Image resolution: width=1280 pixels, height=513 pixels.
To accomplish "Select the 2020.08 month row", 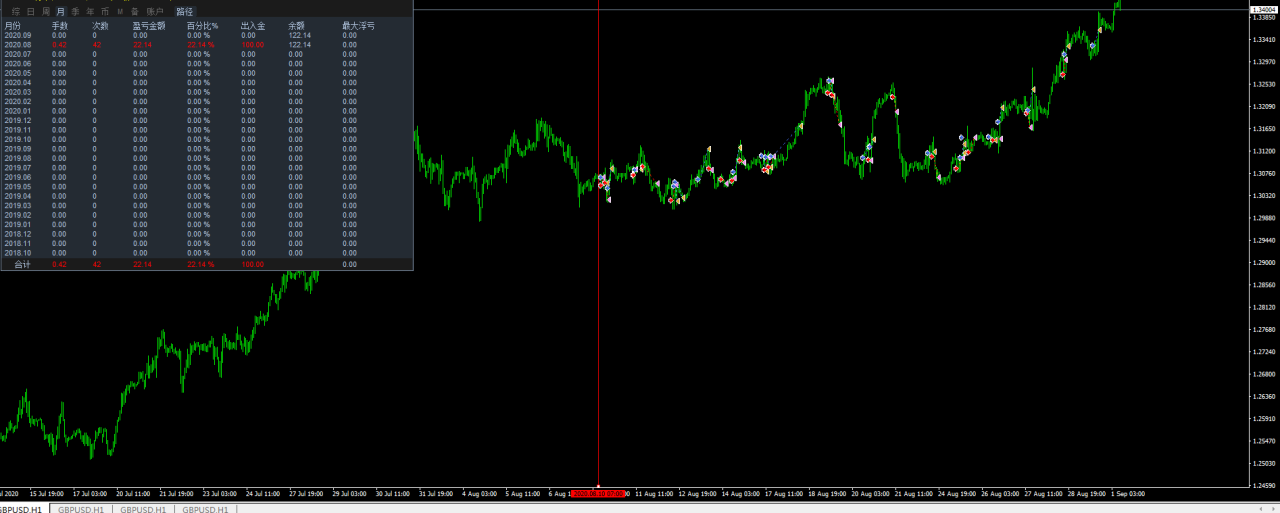I will [x=206, y=45].
